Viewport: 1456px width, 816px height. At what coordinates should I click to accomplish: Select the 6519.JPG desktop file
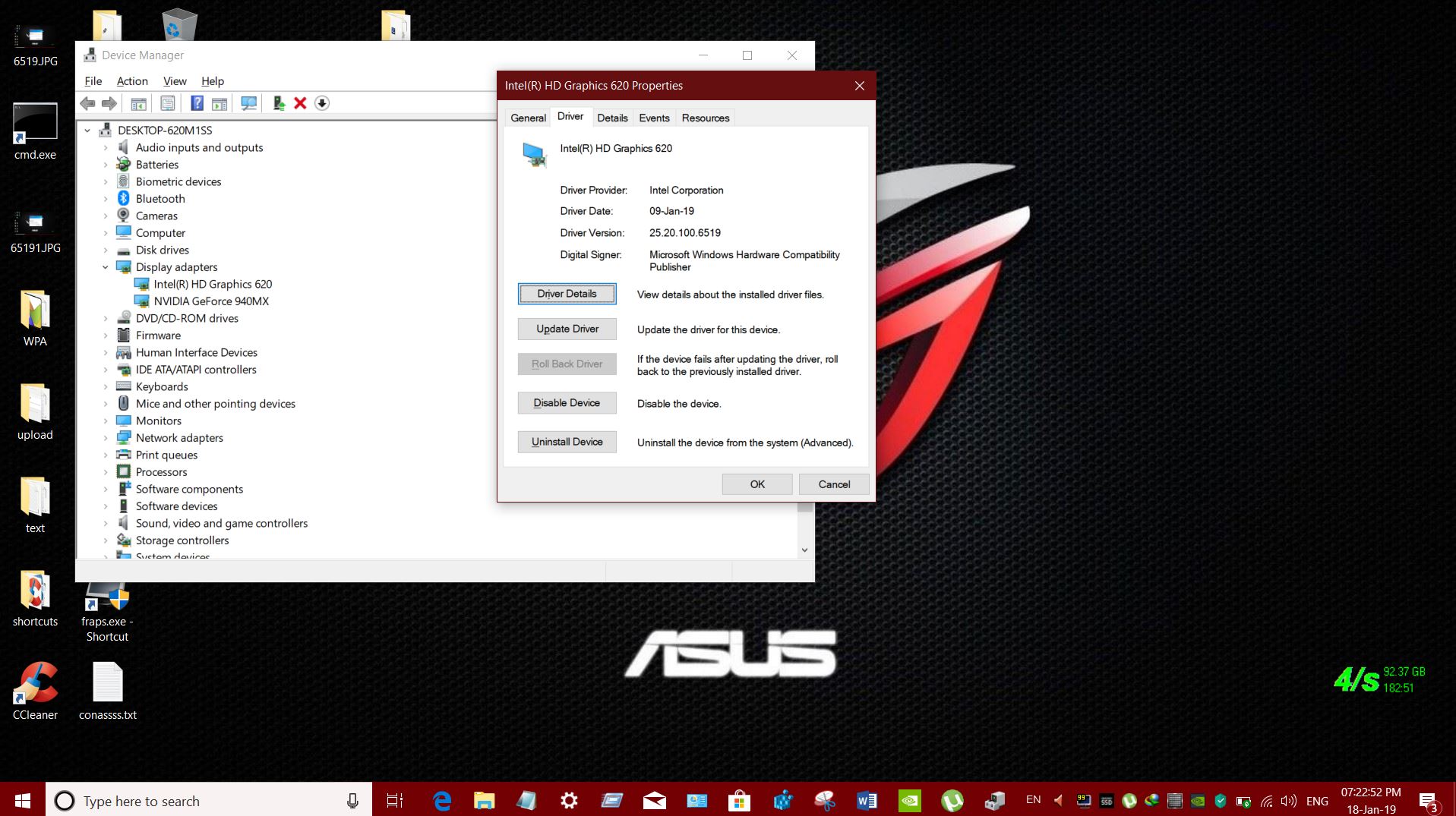pos(35,46)
